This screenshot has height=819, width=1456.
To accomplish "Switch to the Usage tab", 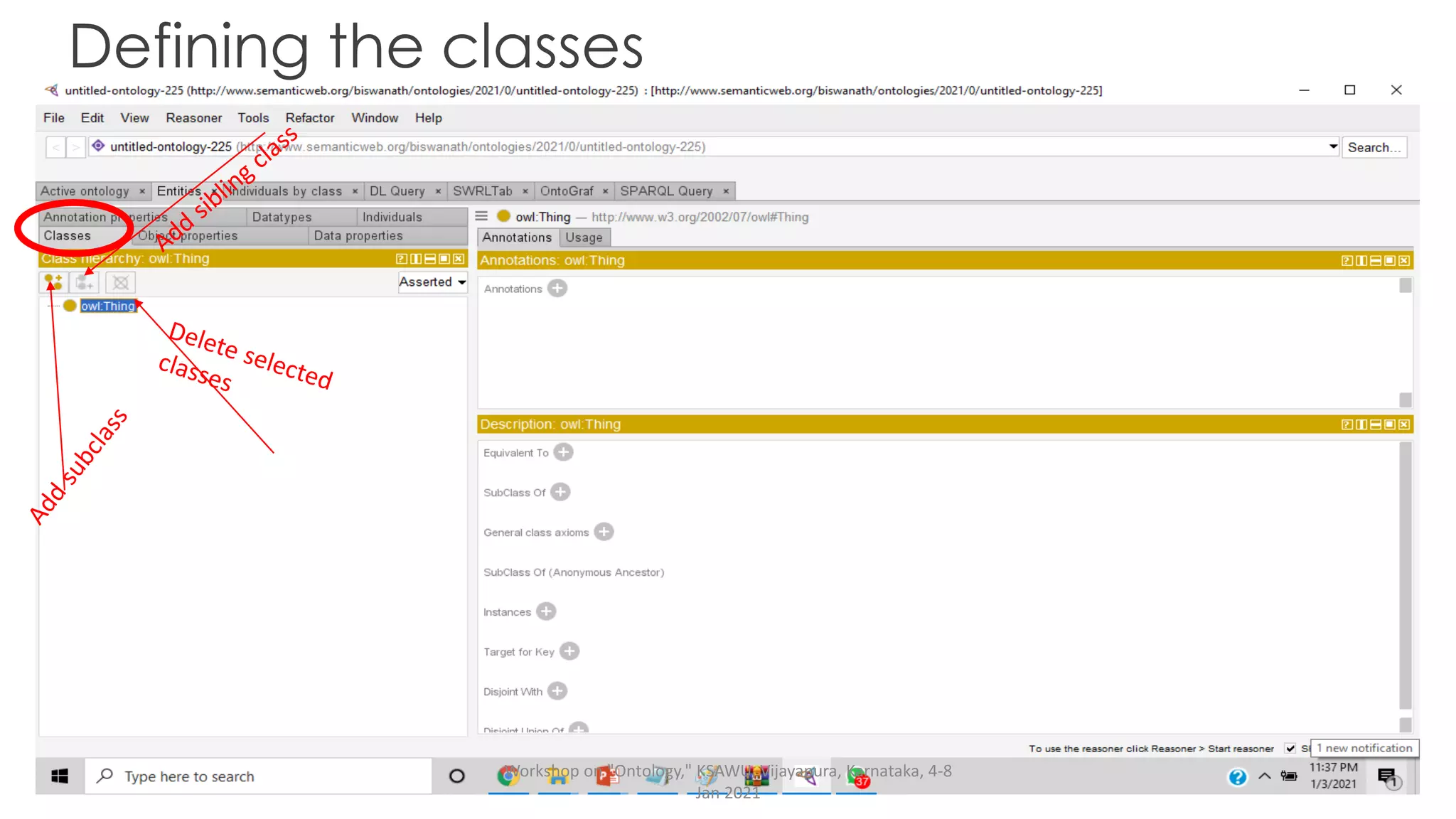I will 584,237.
